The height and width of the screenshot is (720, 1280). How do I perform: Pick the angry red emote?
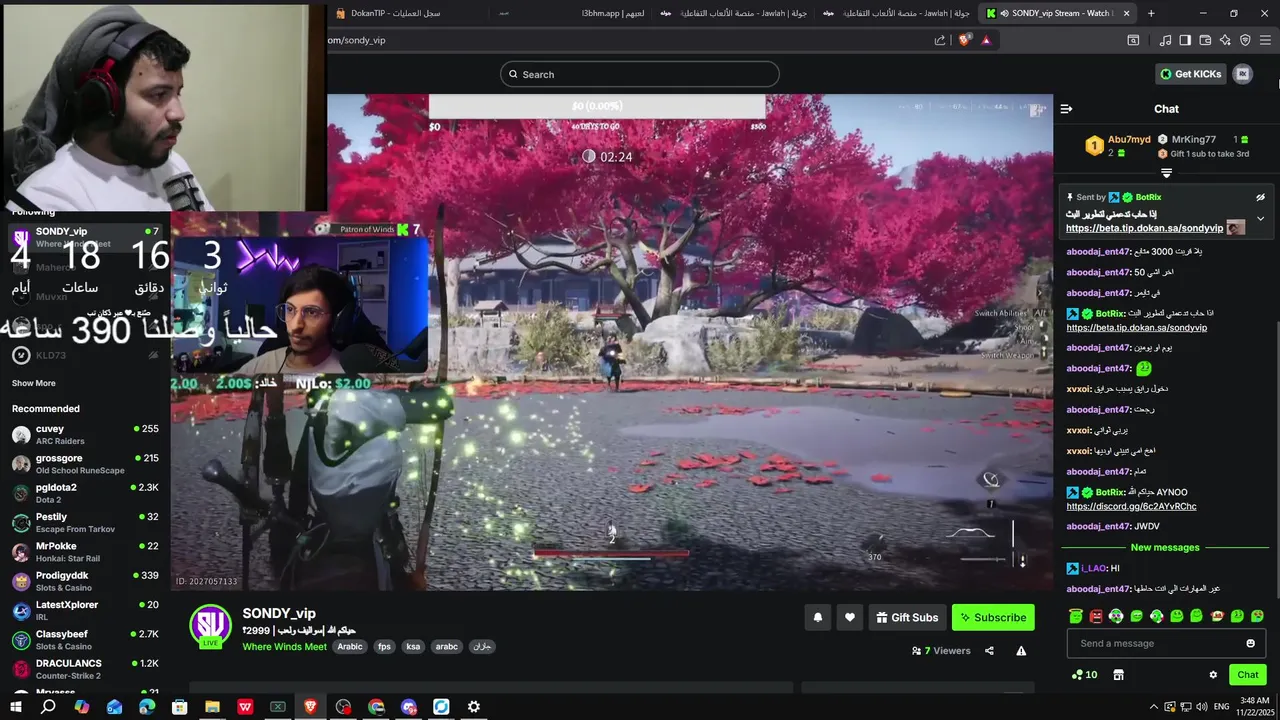click(1096, 616)
